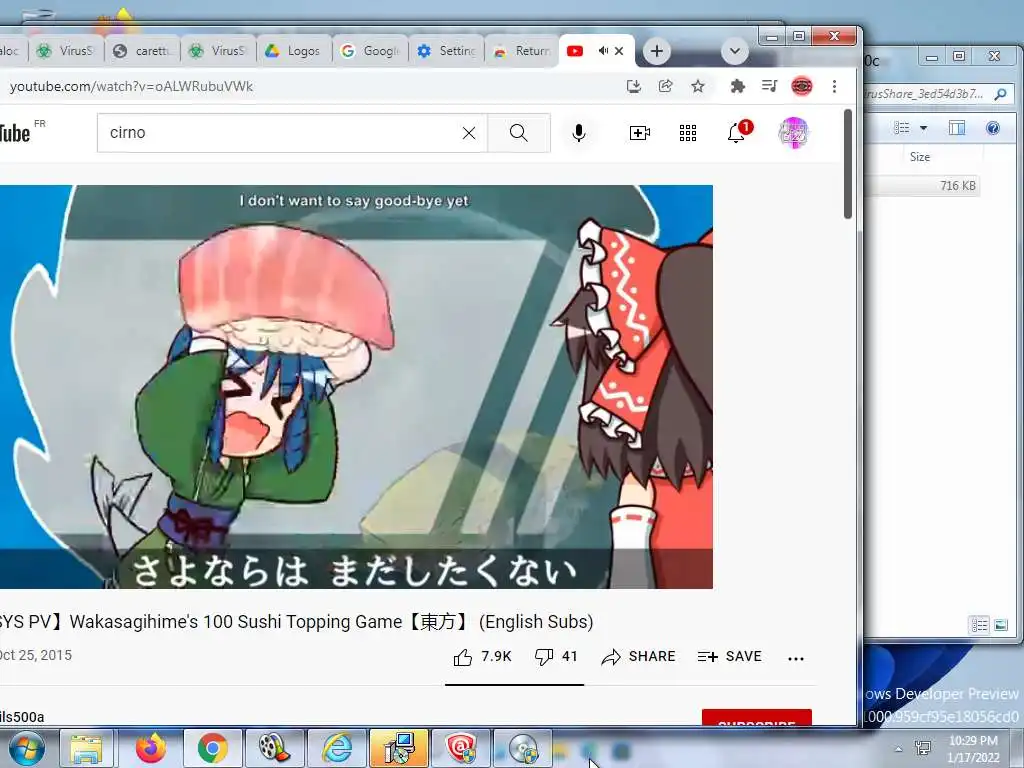Open the account avatar menu

793,133
